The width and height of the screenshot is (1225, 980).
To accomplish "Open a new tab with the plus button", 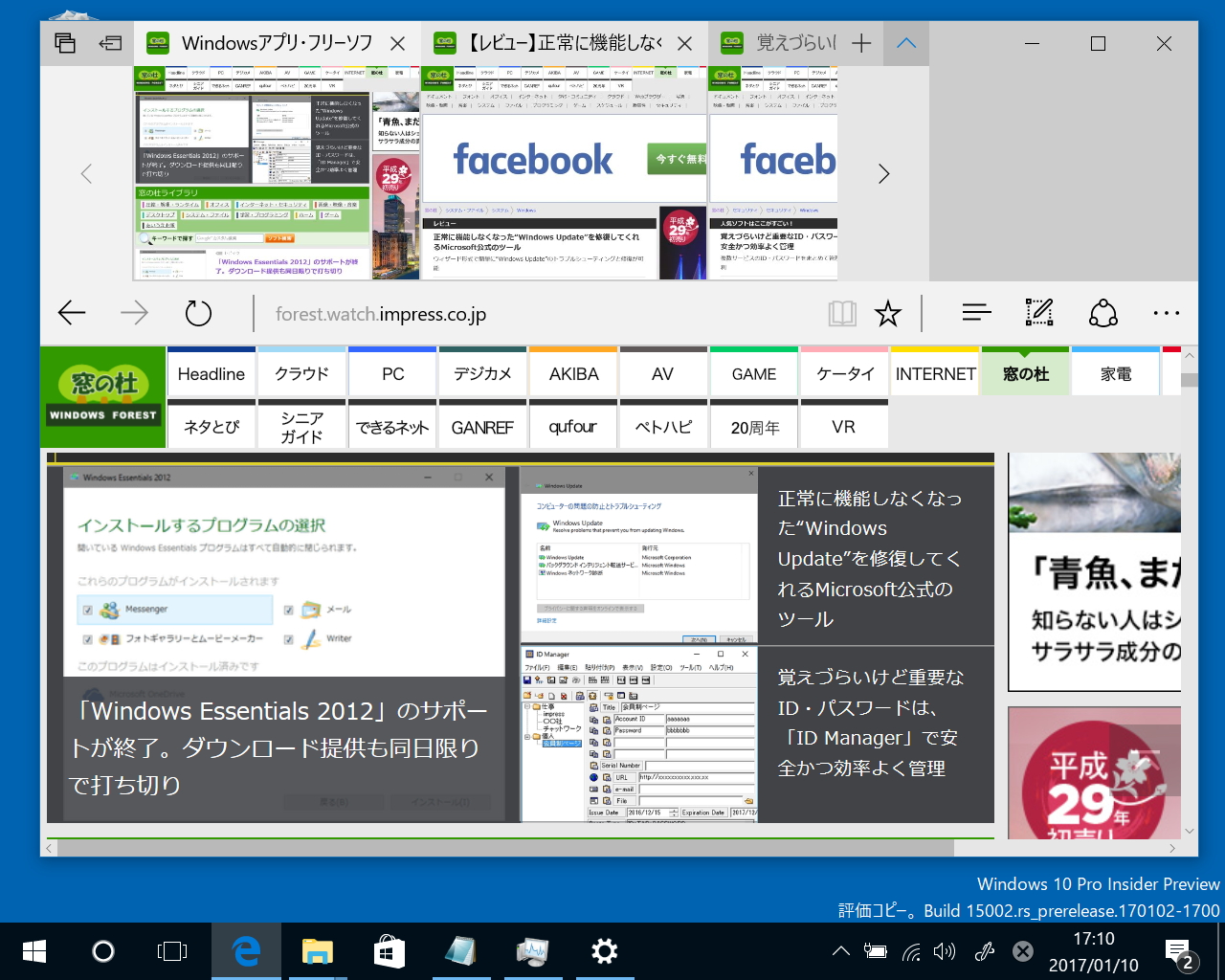I will [859, 43].
